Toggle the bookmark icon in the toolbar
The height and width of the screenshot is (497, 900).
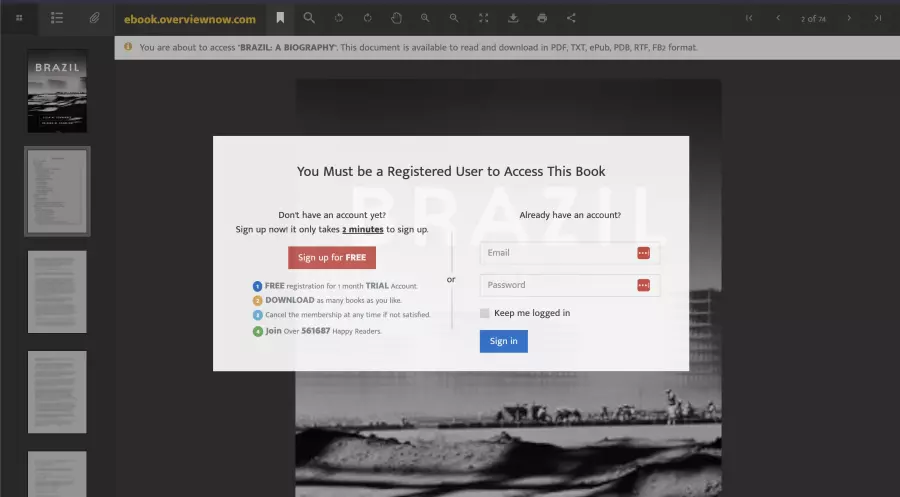tap(280, 18)
